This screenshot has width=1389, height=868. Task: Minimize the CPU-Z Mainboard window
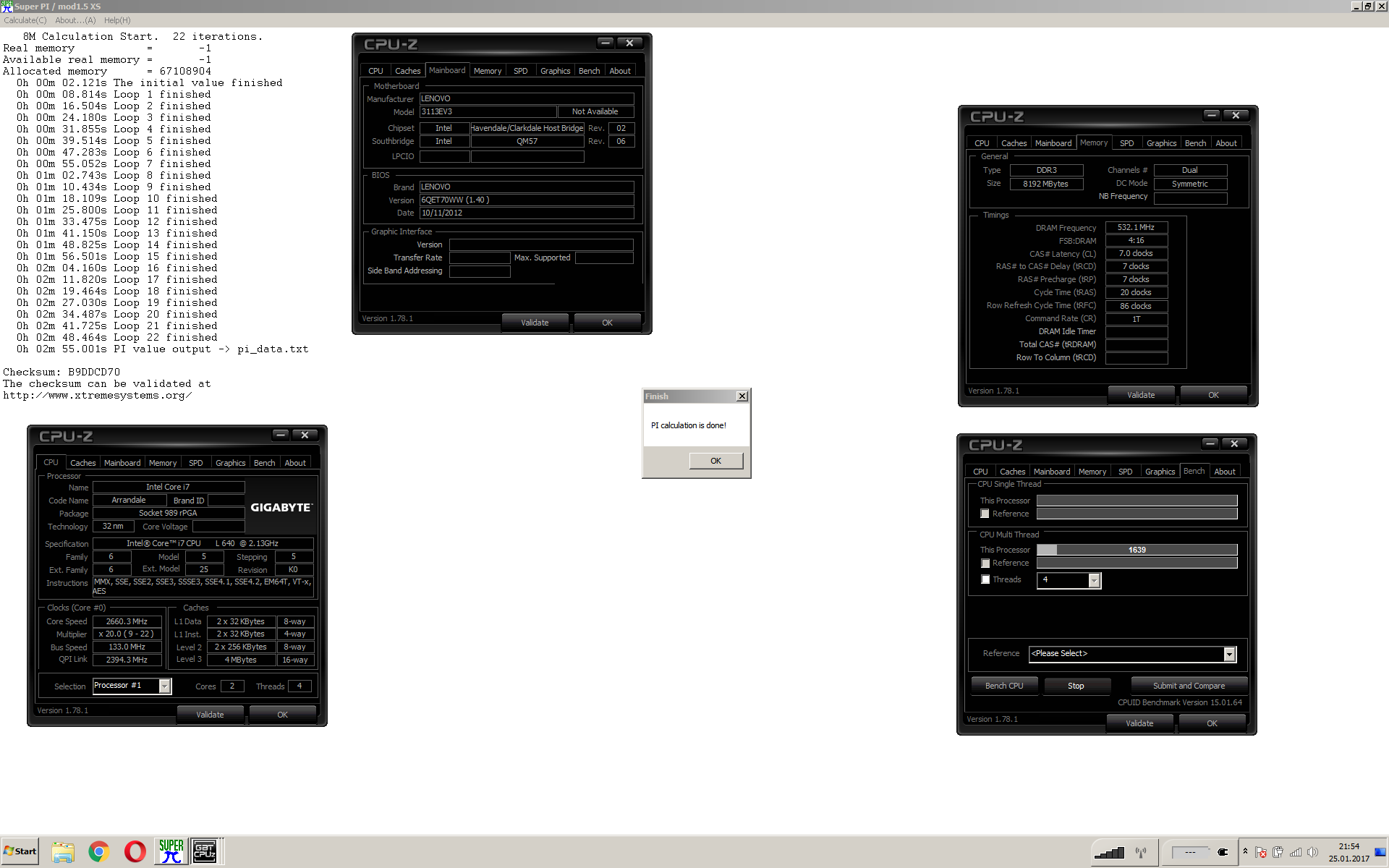point(606,43)
